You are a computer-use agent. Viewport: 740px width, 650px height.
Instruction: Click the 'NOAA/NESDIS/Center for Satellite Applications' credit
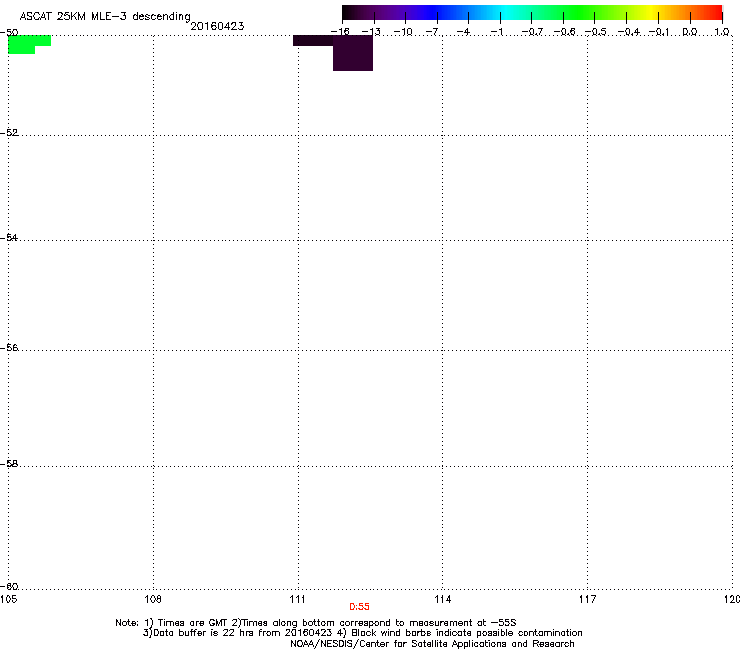tap(432, 644)
